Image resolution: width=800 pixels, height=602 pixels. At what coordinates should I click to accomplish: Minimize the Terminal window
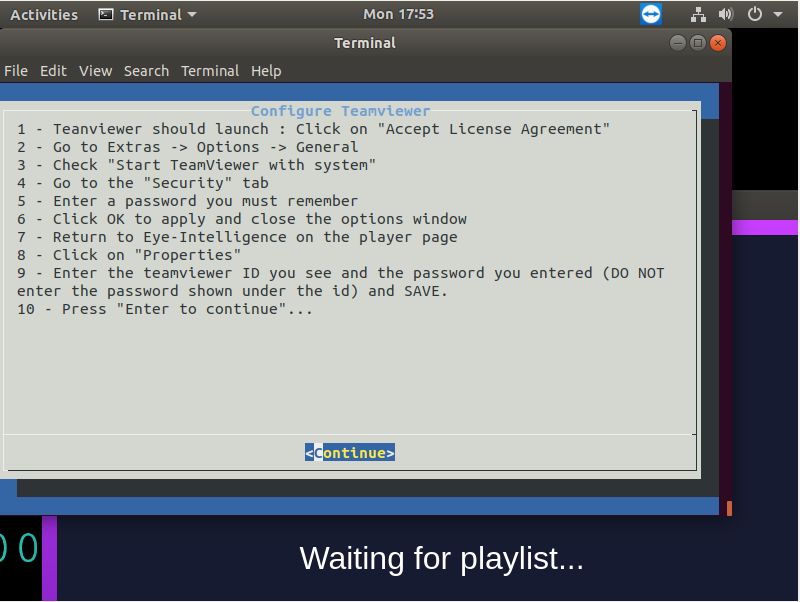pos(678,43)
